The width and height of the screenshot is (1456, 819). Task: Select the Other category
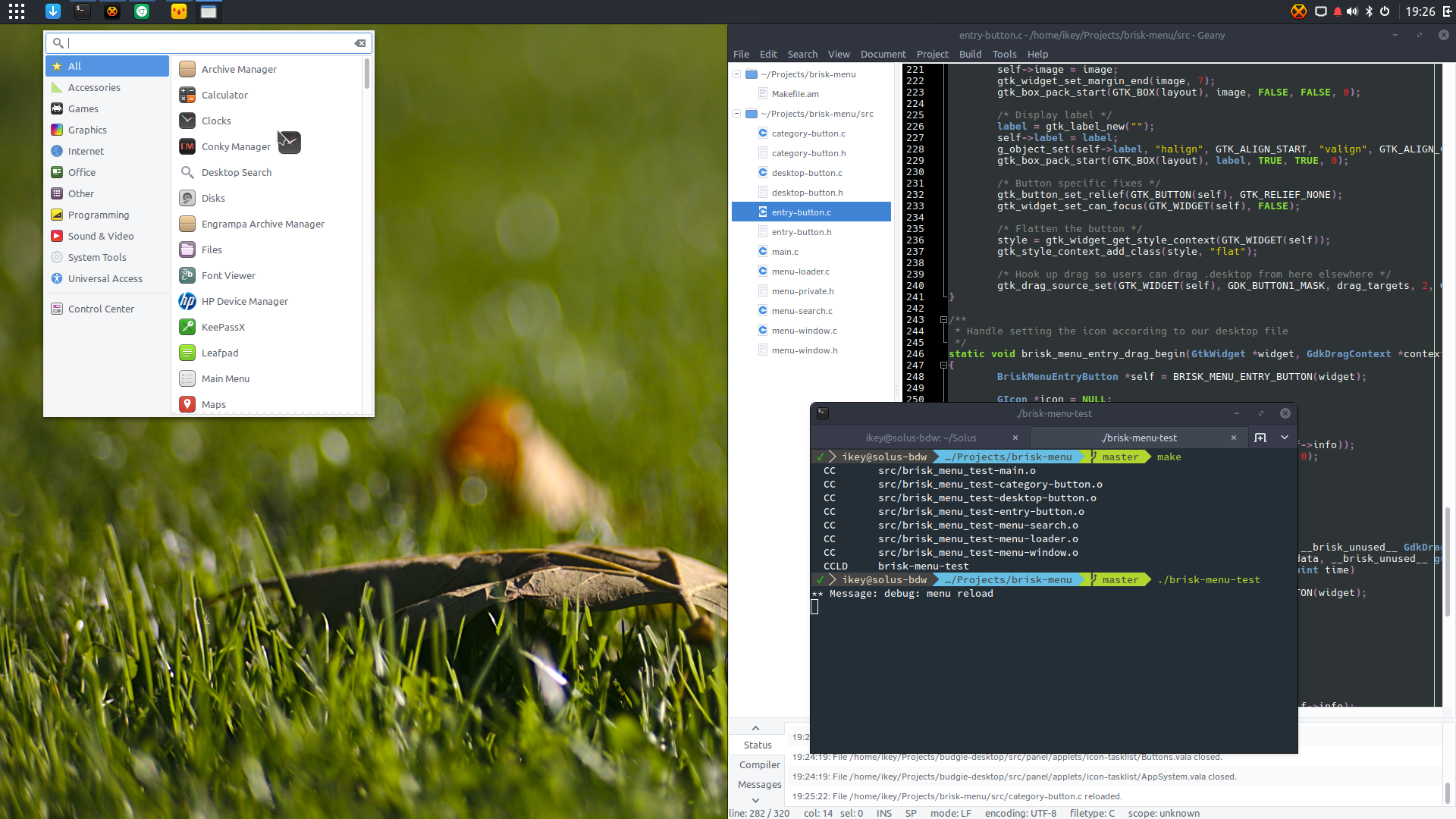click(107, 193)
